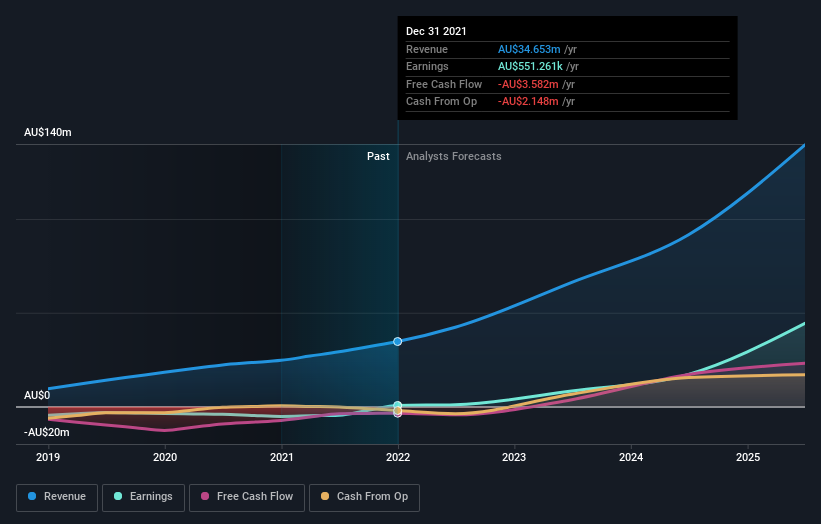Click the 2024 x-axis label
821x524 pixels.
[631, 457]
